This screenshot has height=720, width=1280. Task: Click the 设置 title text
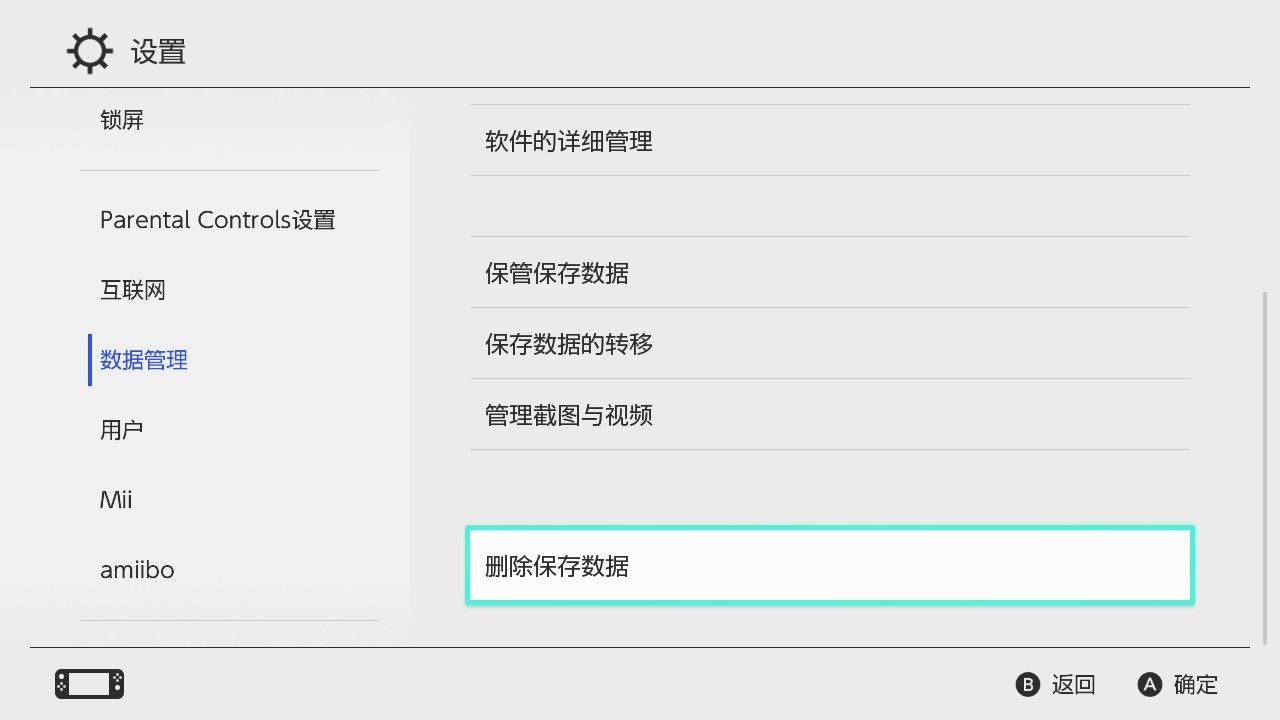(x=158, y=52)
